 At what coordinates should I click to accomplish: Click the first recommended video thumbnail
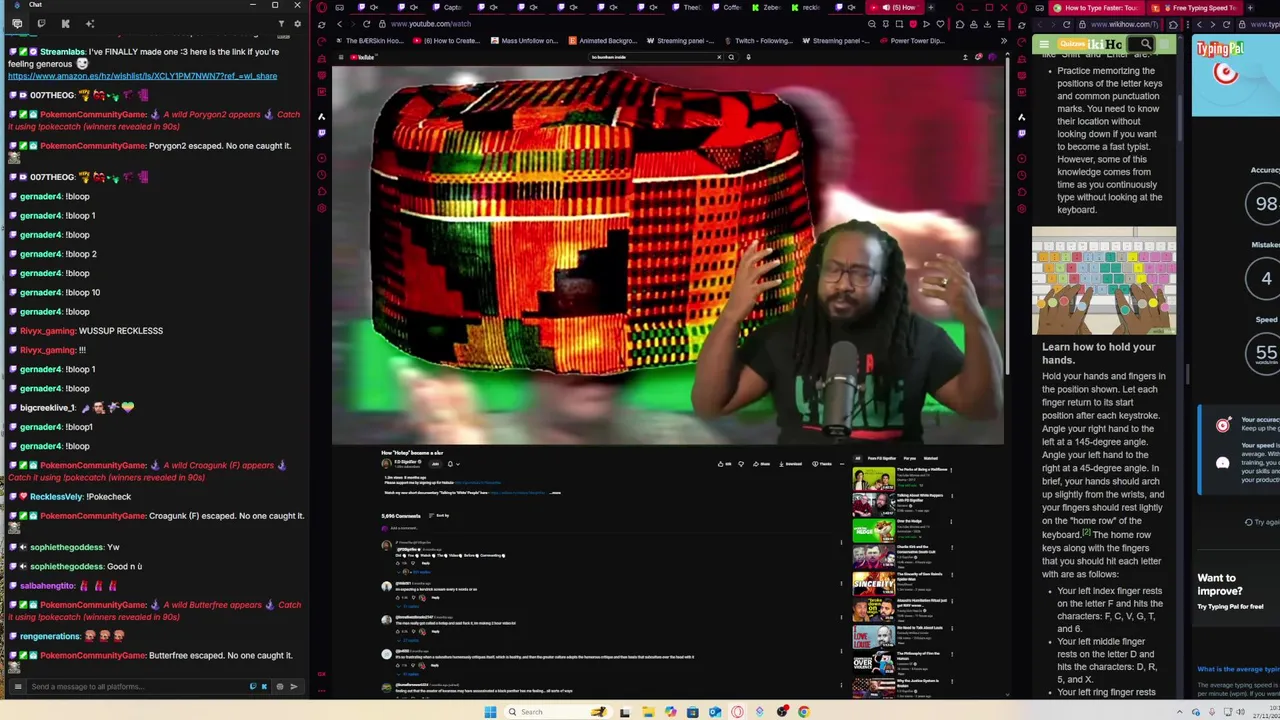click(873, 478)
